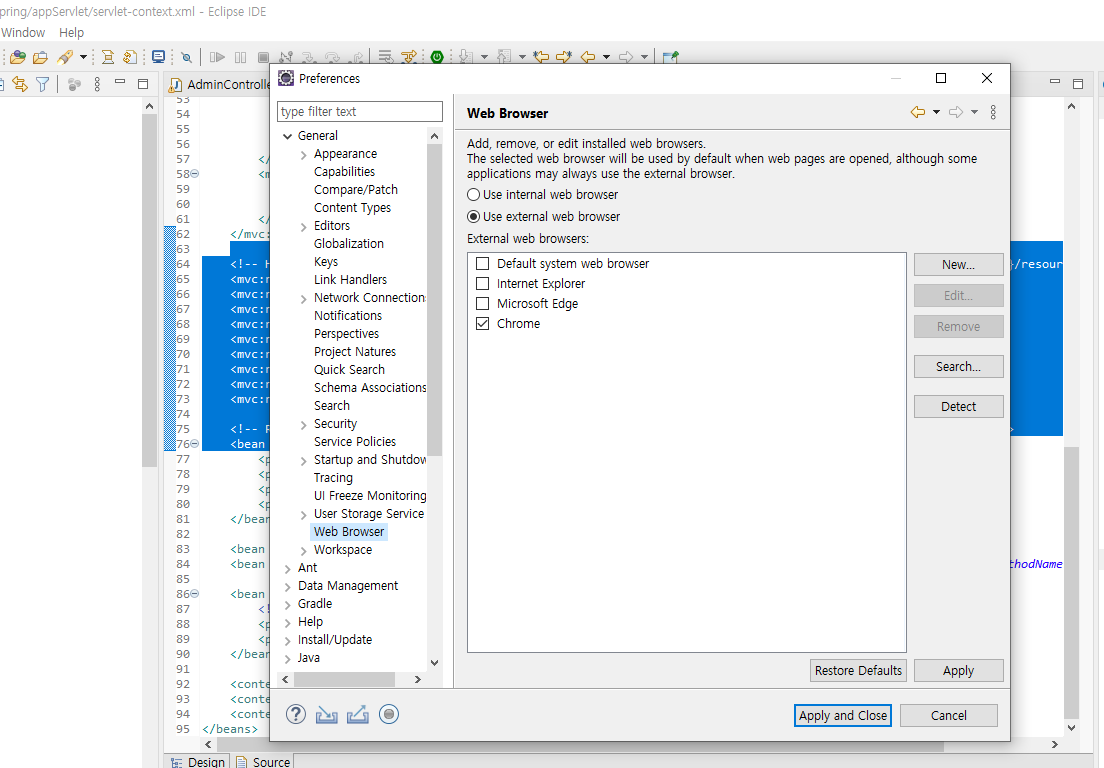This screenshot has height=768, width=1104.
Task: Click the preferences tree vertical scrollbar
Action: click(x=434, y=299)
